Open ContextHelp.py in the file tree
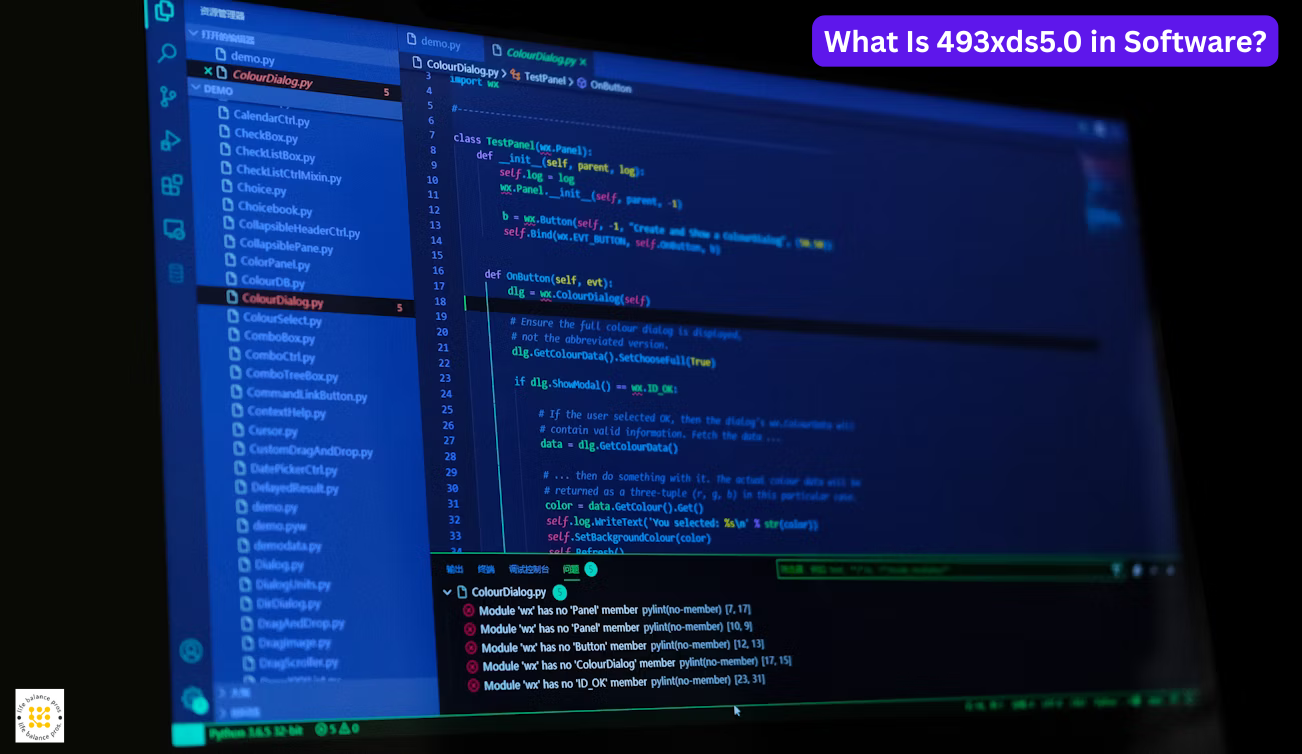Viewport: 1302px width, 754px height. (287, 412)
